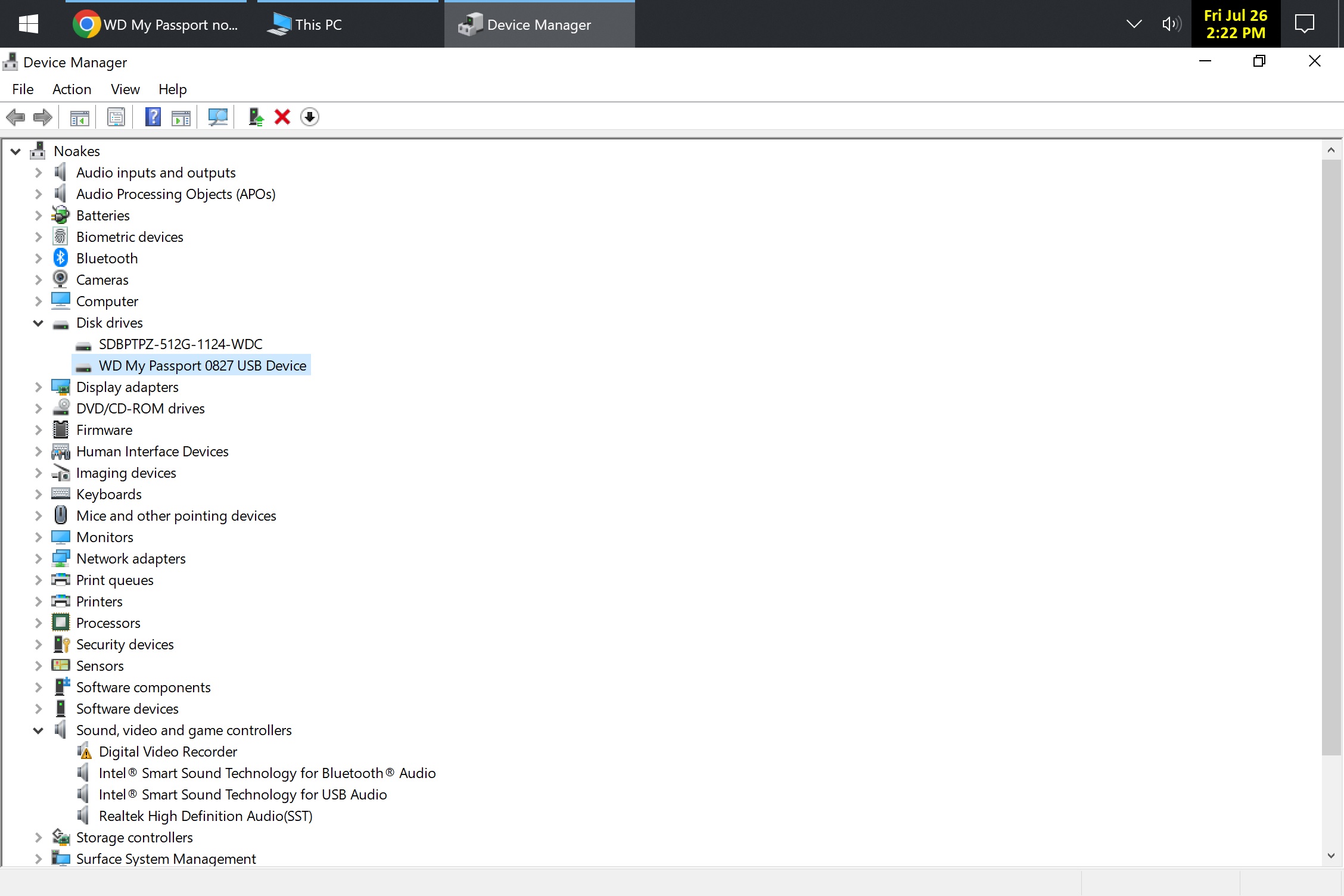The image size is (1344, 896).
Task: Expand the Software components node
Action: 38,687
